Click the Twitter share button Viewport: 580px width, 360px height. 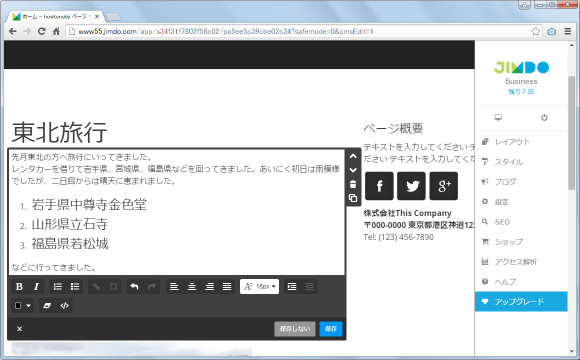pos(412,186)
